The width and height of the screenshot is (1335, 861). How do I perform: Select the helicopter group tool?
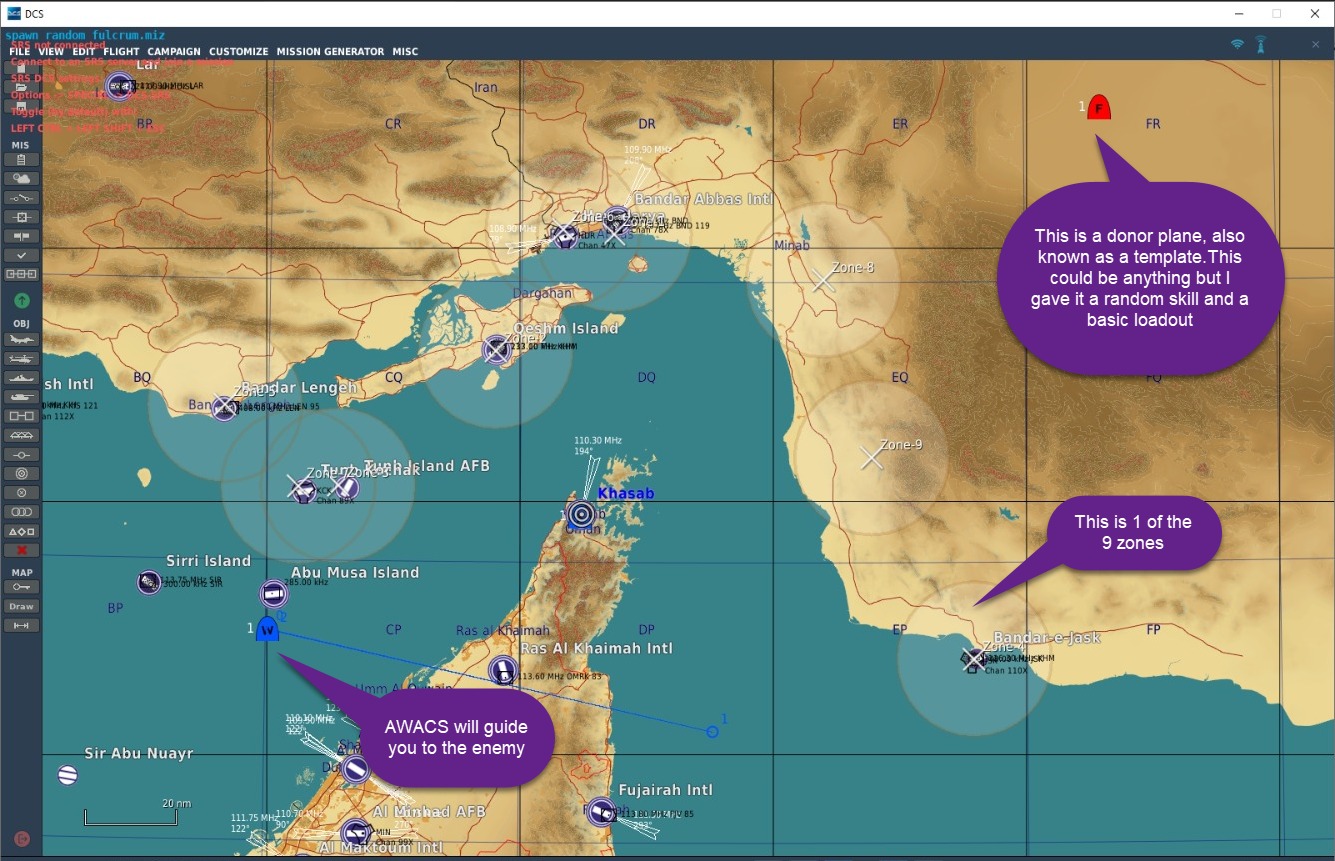(21, 359)
